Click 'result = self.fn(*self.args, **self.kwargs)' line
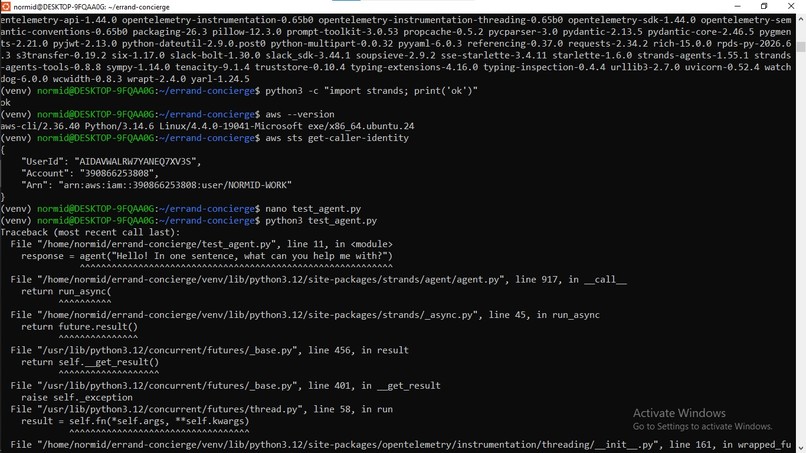 point(135,421)
